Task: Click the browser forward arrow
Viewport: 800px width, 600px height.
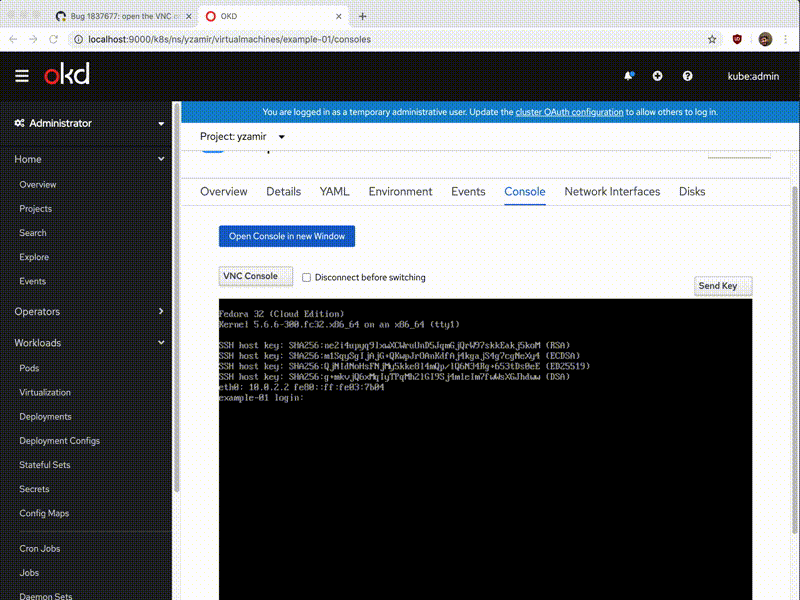Action: click(x=33, y=39)
